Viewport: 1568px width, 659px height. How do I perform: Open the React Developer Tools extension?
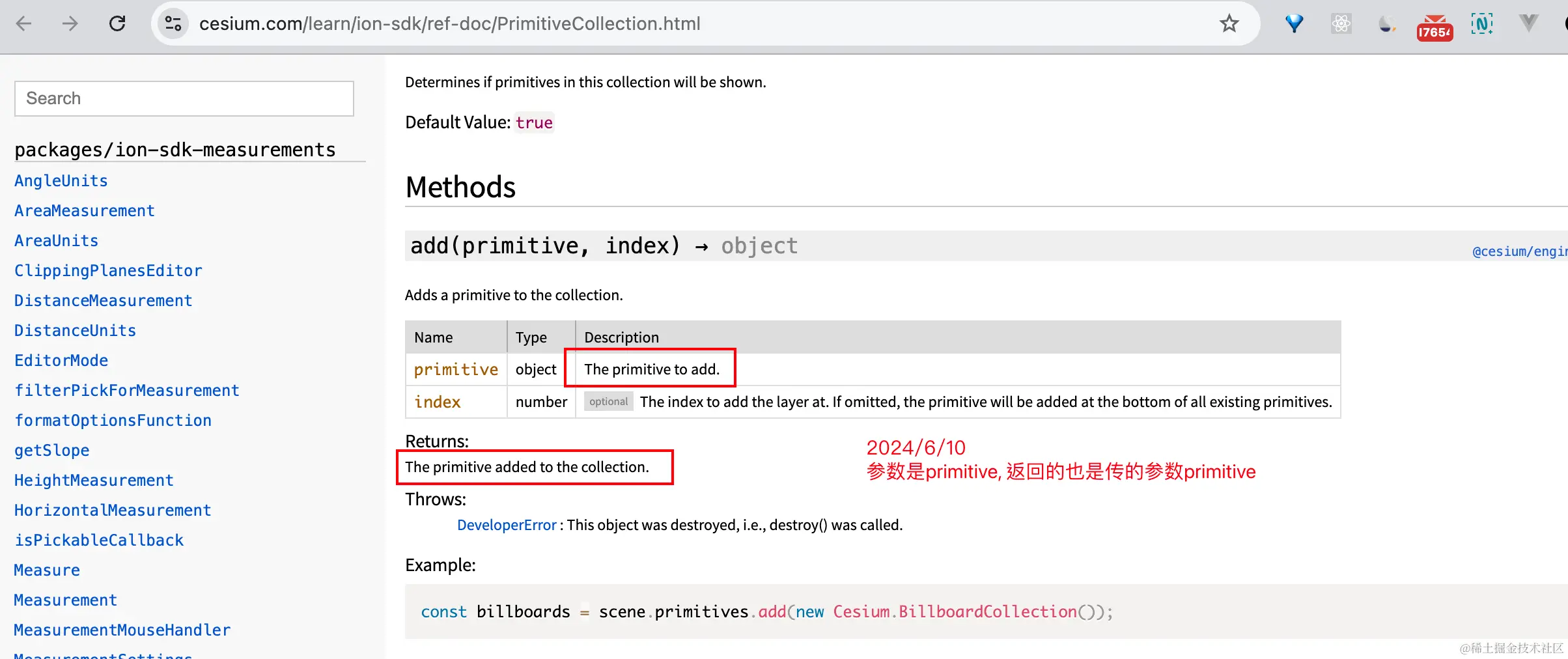(1341, 23)
